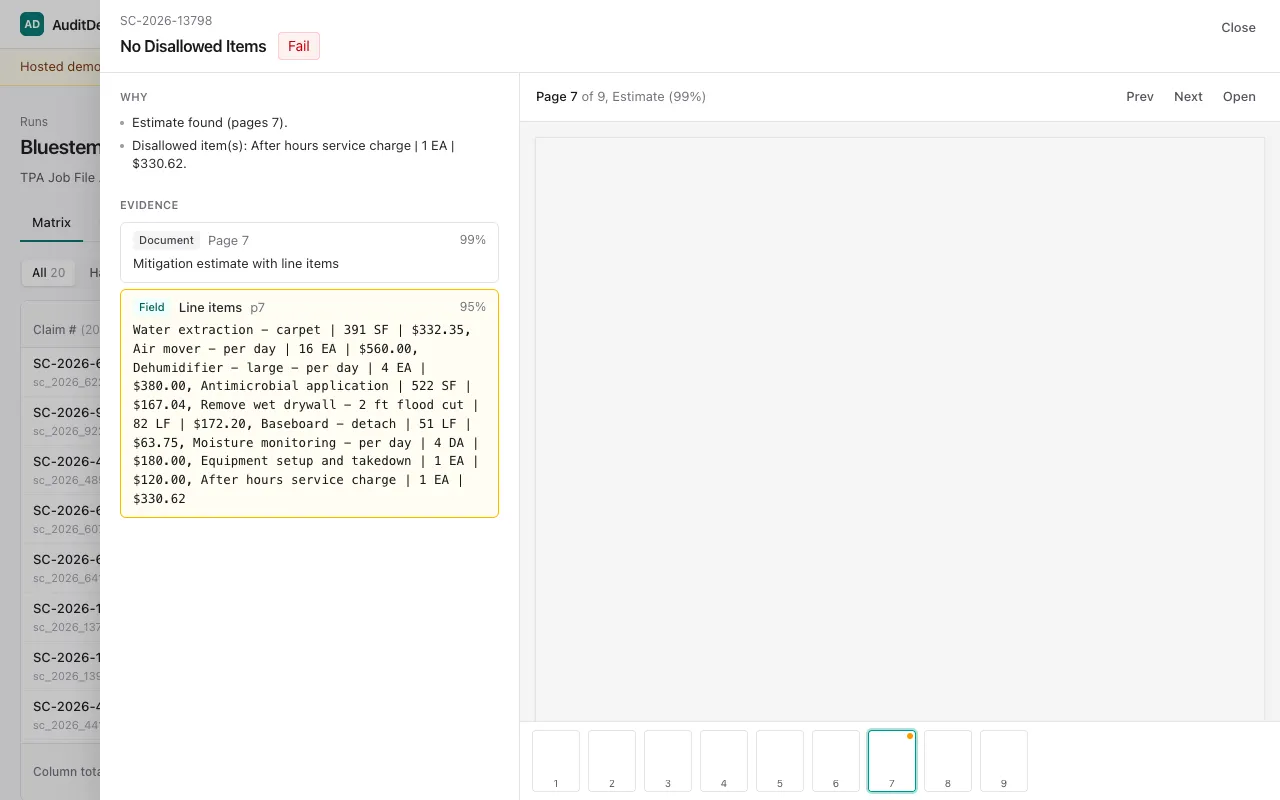Image resolution: width=1280 pixels, height=800 pixels.
Task: Click the 99% confidence value on Document card
Action: click(472, 240)
